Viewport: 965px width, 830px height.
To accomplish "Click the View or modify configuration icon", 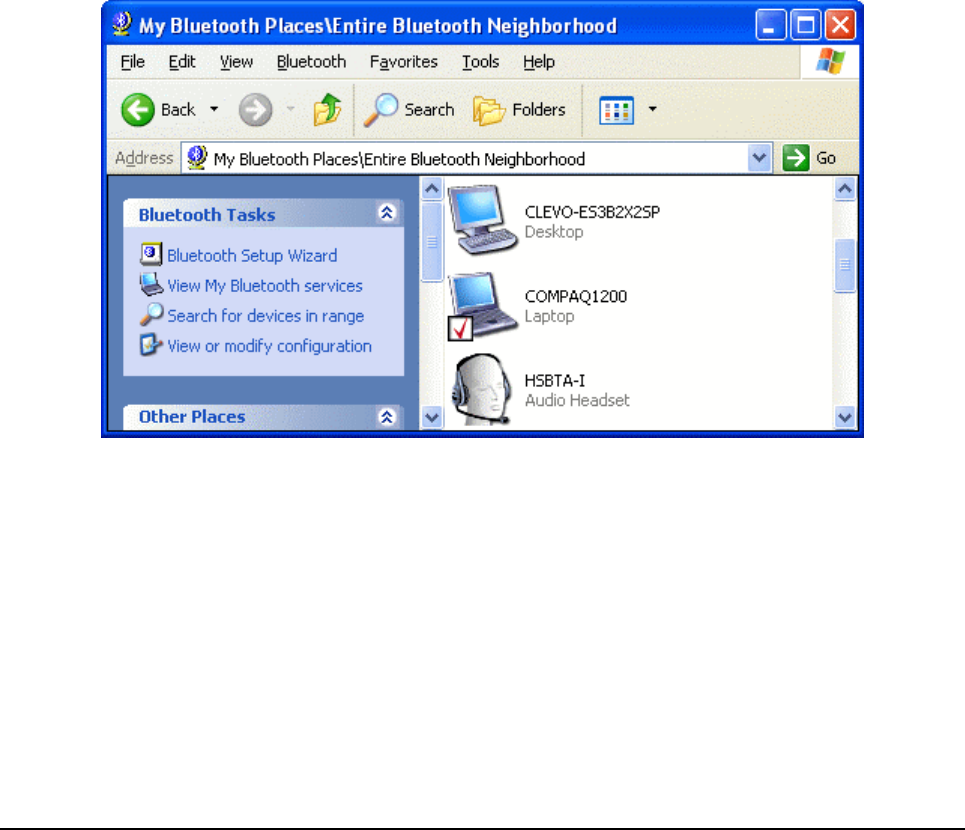I will [x=151, y=345].
